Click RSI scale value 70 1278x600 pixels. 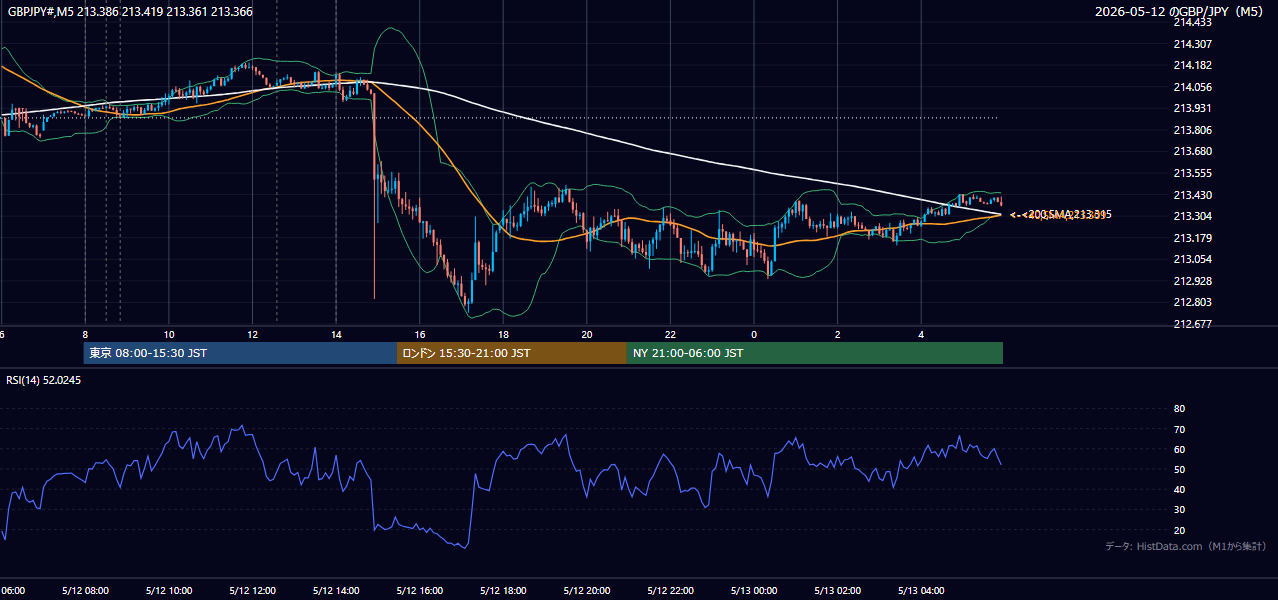coord(1179,429)
